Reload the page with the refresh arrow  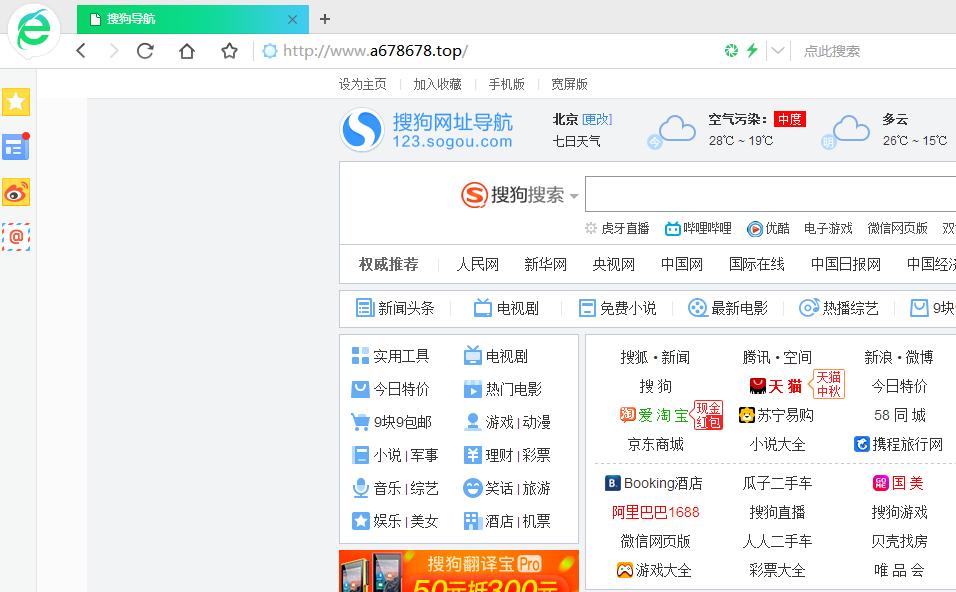145,50
